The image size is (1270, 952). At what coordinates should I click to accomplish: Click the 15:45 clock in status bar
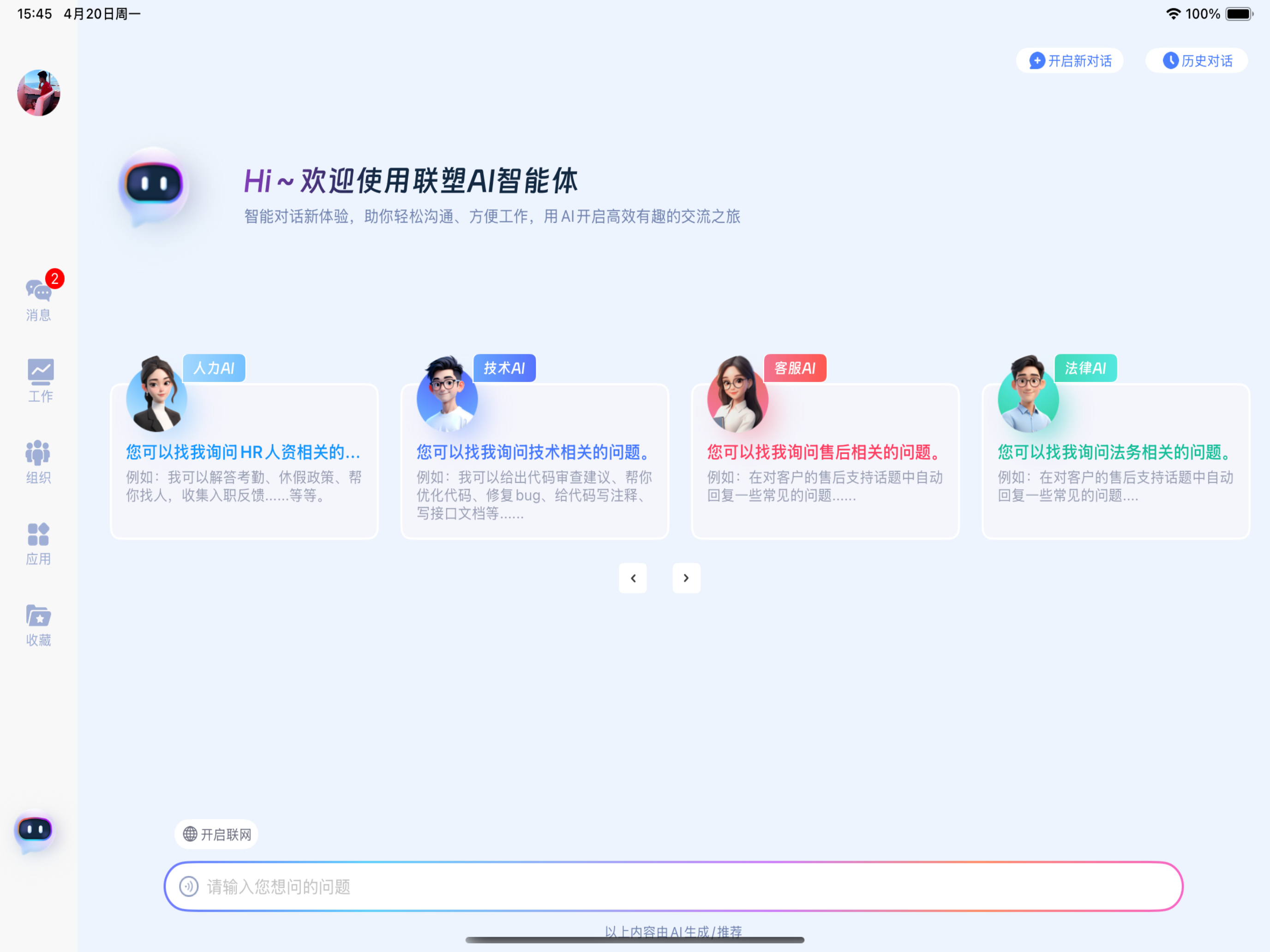click(x=35, y=14)
